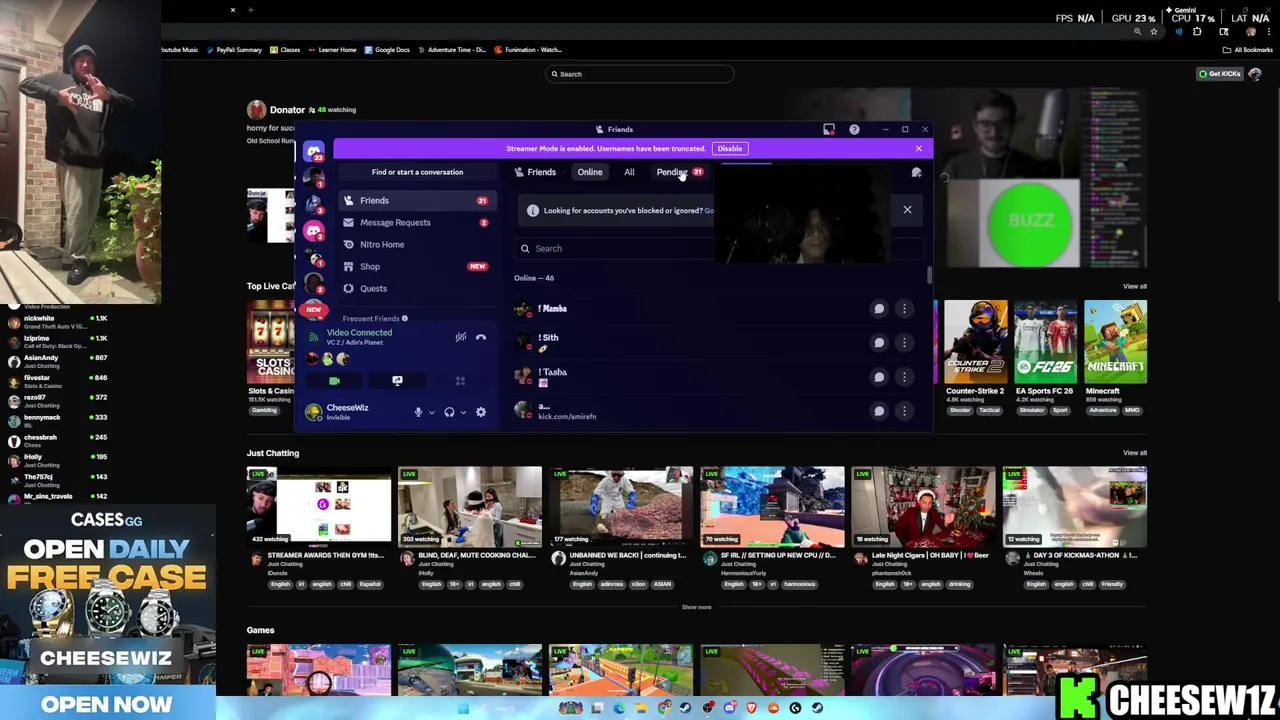Show more Just Chatting streams

click(x=697, y=607)
